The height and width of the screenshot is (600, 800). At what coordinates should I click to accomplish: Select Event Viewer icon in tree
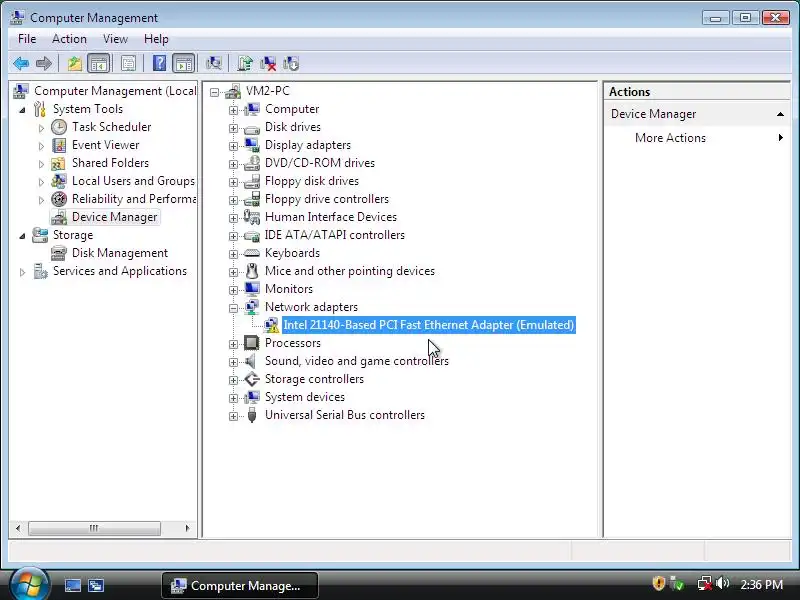click(x=59, y=145)
